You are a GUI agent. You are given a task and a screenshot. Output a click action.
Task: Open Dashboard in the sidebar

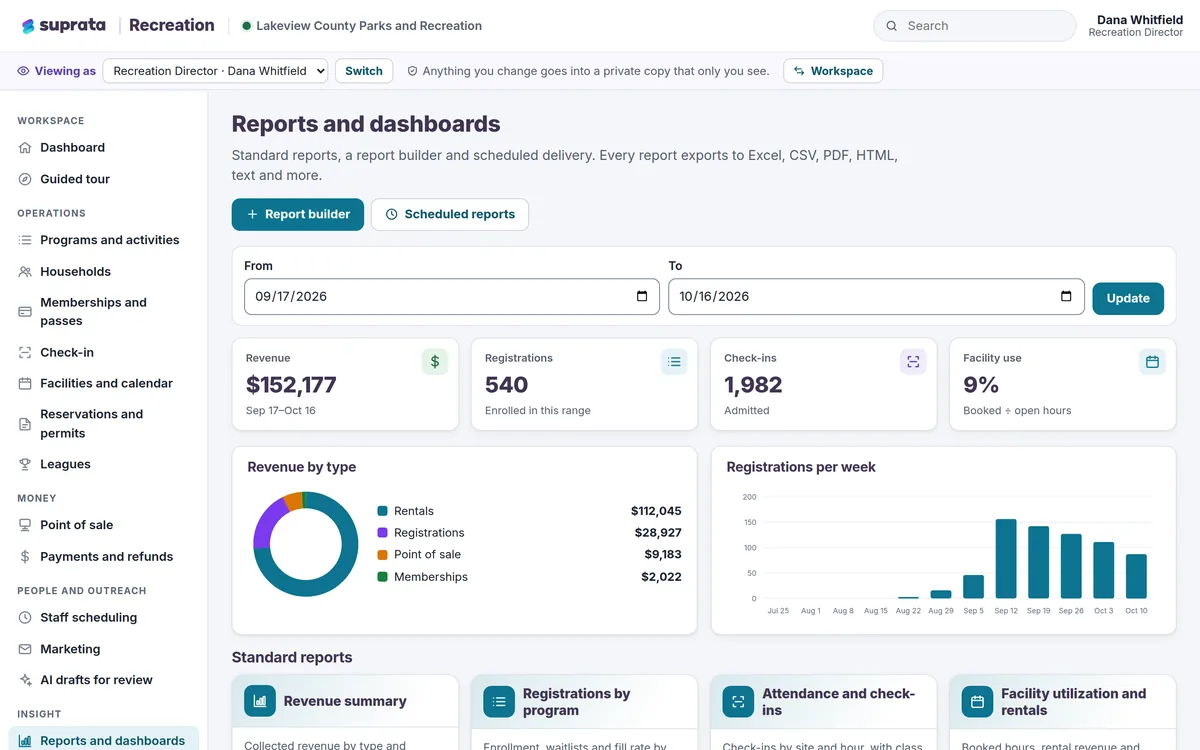point(104,148)
